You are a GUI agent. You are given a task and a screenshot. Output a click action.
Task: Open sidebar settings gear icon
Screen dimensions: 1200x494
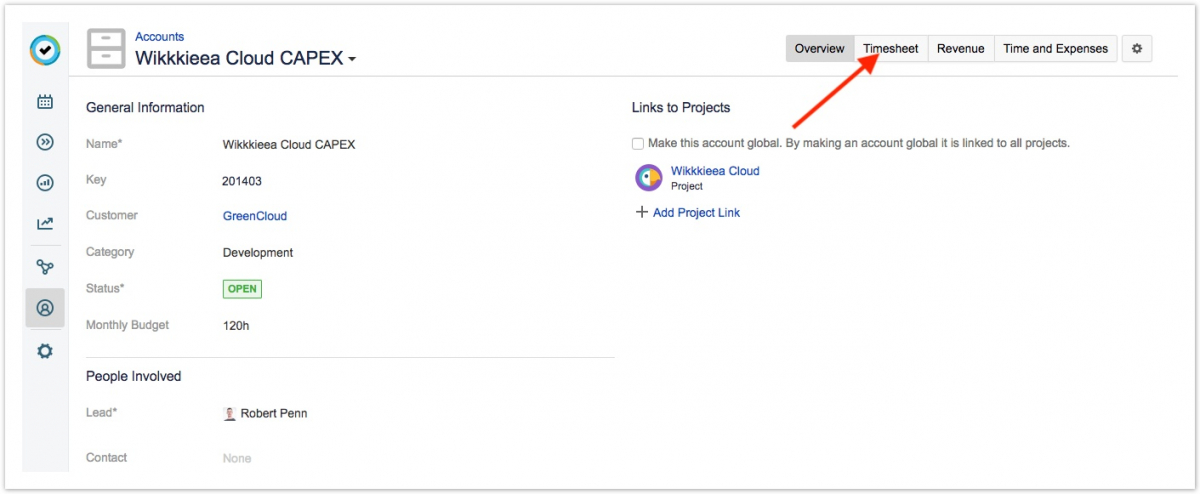tap(45, 352)
